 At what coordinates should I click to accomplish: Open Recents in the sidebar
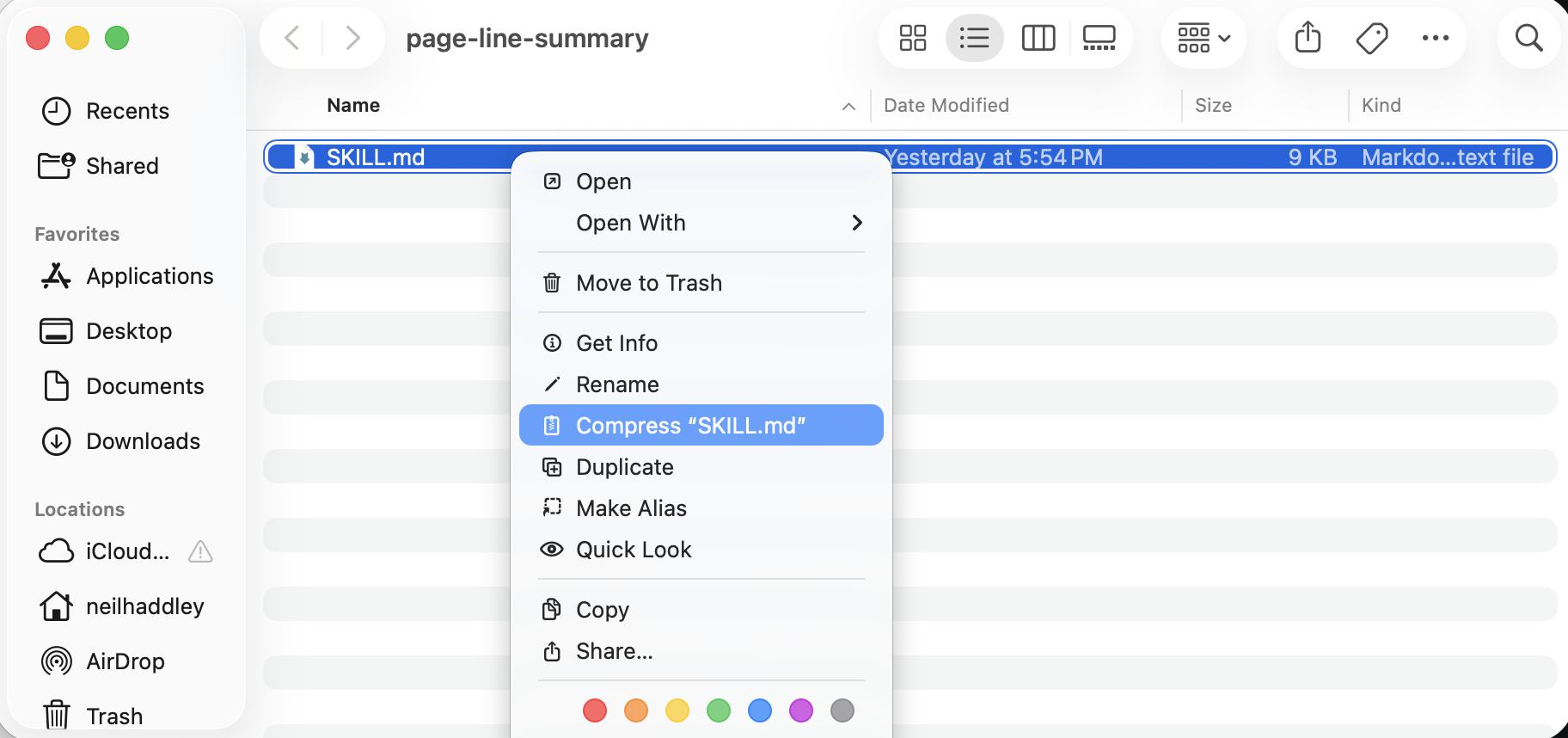(105, 111)
